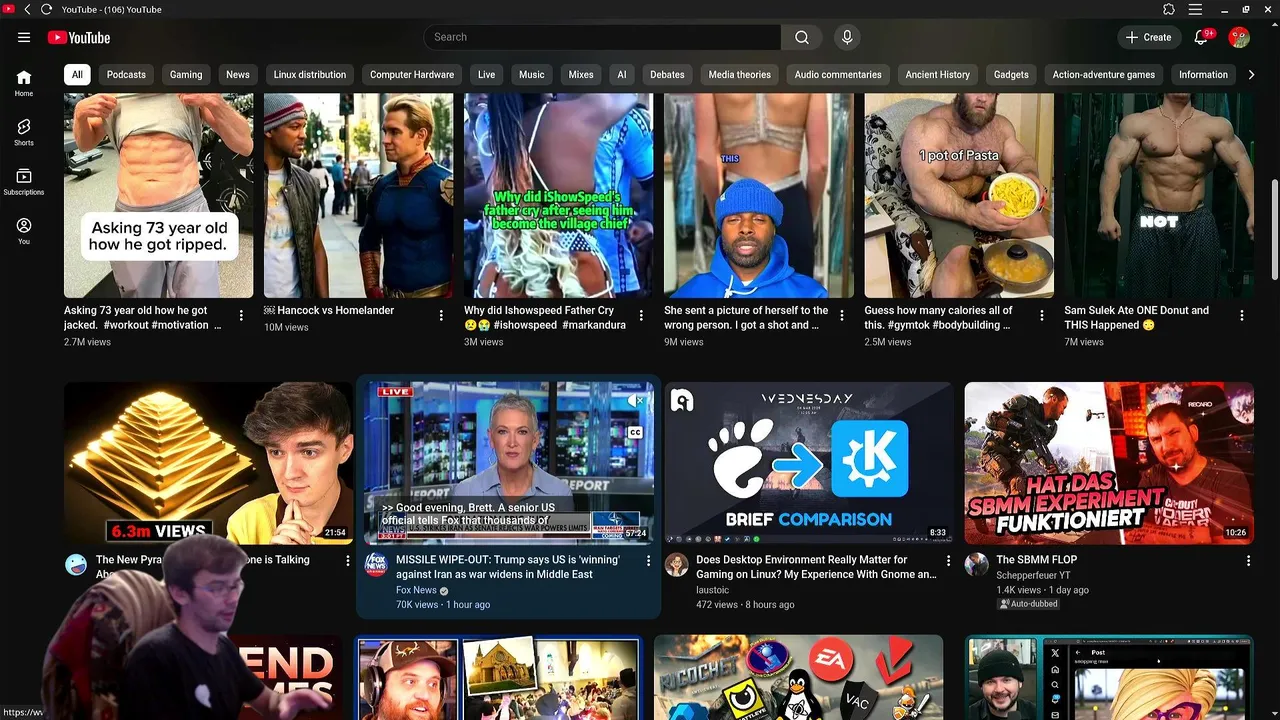1280x720 pixels.
Task: Start voice search with microphone
Action: pyautogui.click(x=847, y=37)
